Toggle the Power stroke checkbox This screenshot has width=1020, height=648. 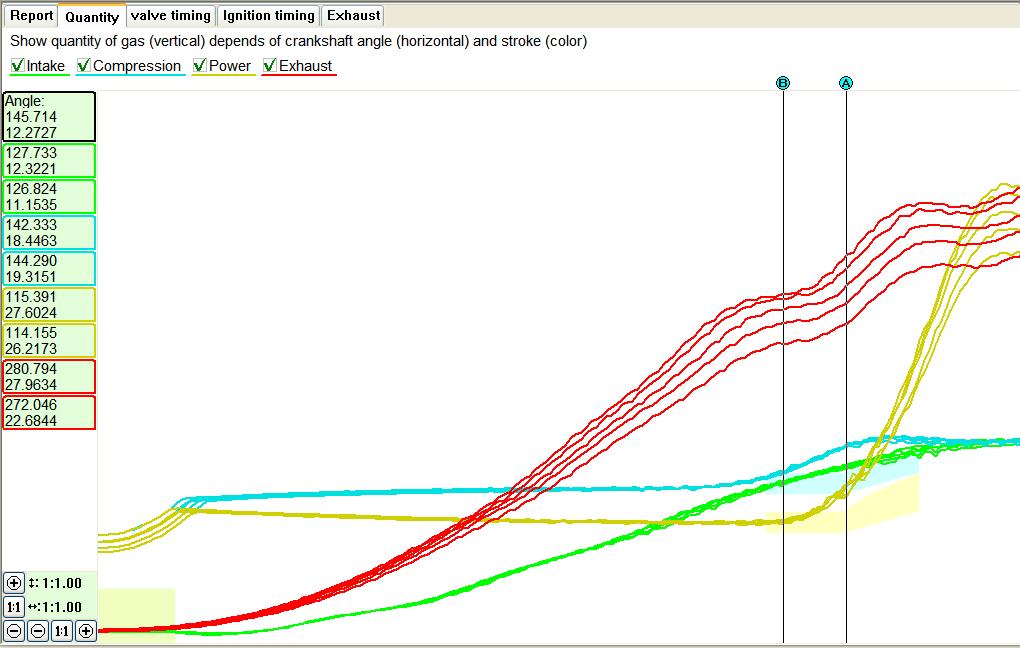tap(200, 66)
